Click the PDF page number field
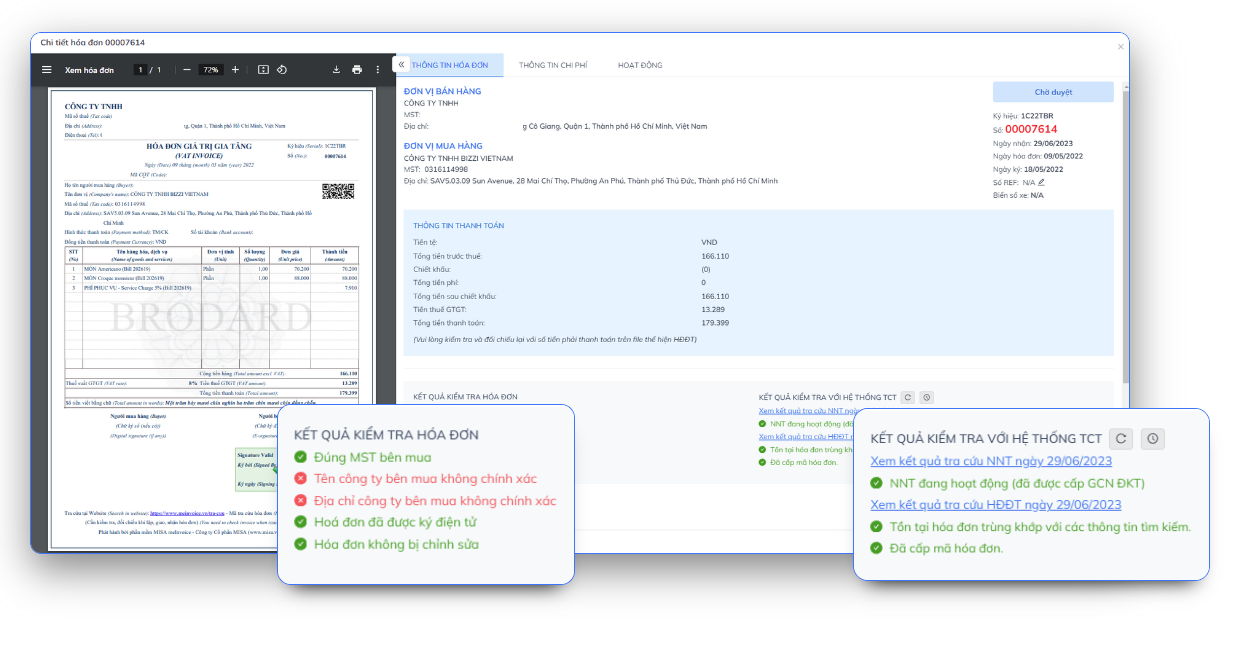Image resolution: width=1248 pixels, height=646 pixels. coord(141,70)
